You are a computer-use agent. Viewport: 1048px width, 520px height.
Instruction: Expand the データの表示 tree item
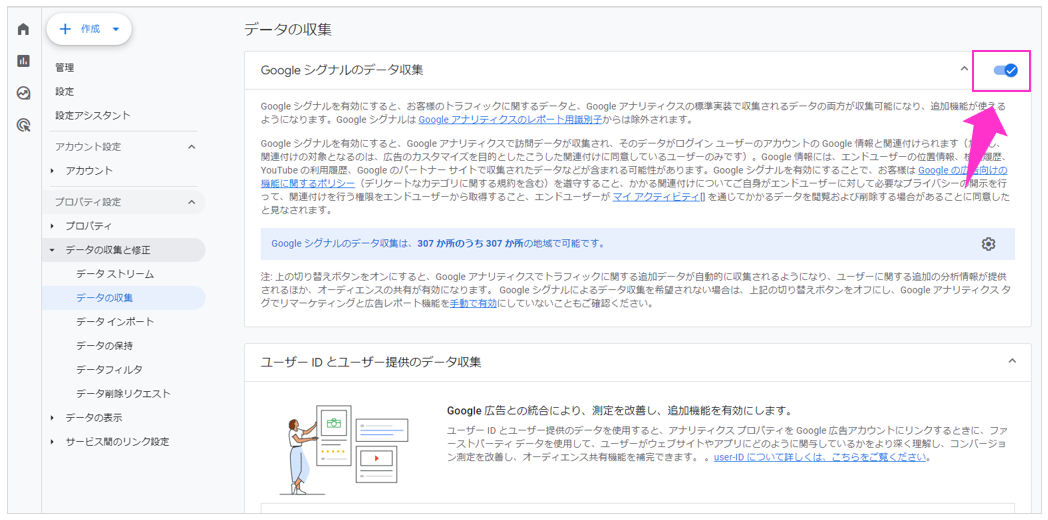click(52, 418)
